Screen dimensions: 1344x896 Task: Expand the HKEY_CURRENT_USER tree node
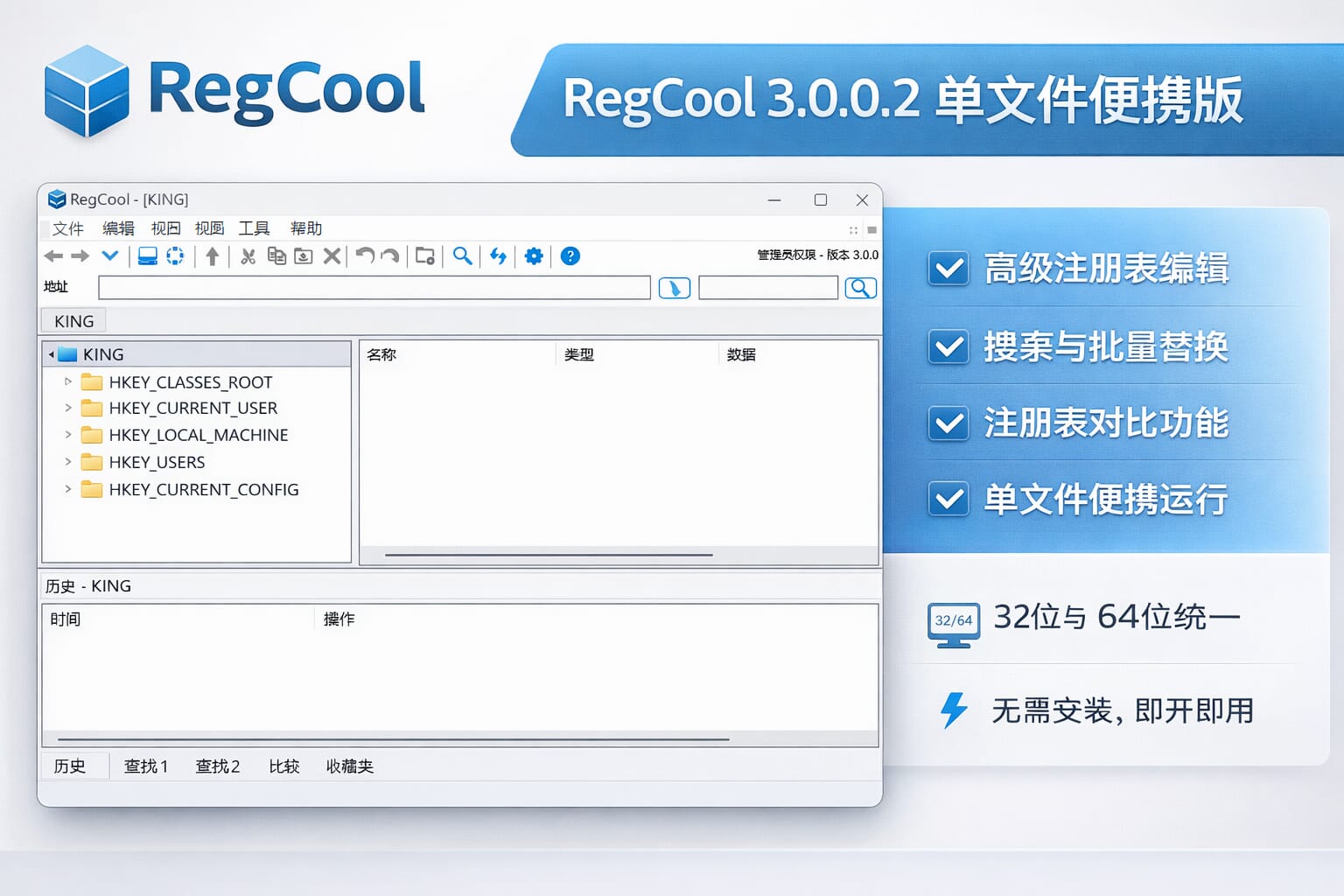coord(69,408)
